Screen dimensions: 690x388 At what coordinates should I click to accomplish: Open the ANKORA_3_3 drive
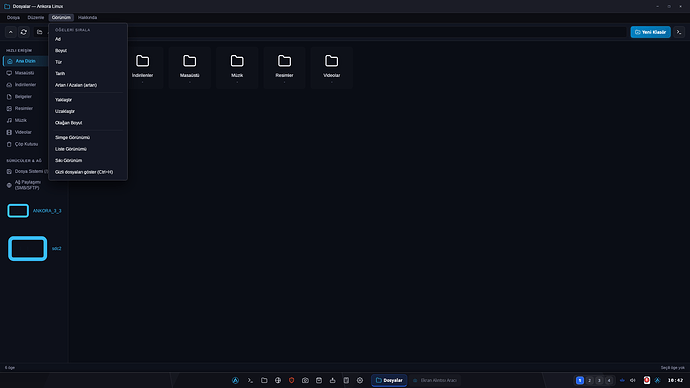pos(34,211)
